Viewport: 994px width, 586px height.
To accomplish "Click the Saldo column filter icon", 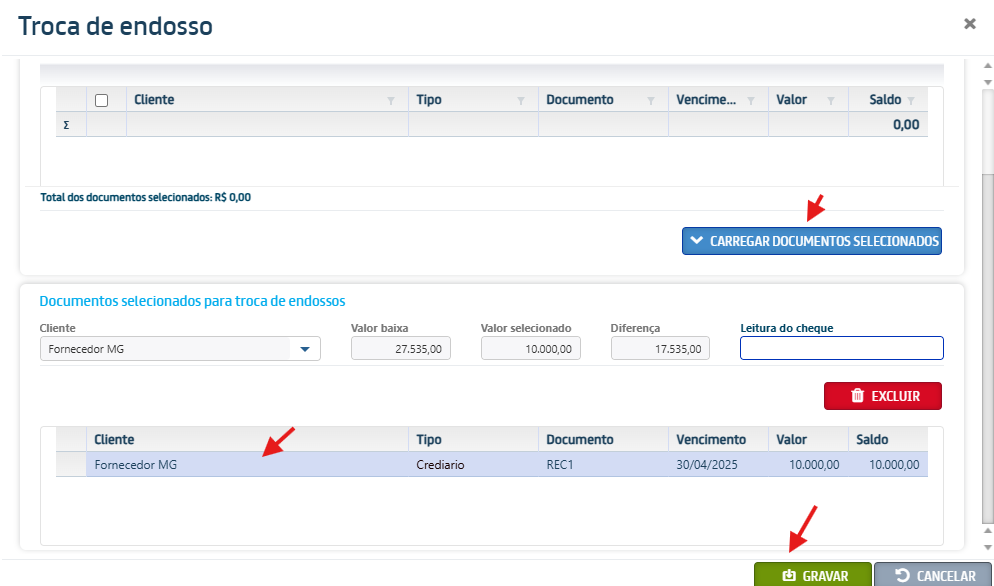I will (x=910, y=101).
